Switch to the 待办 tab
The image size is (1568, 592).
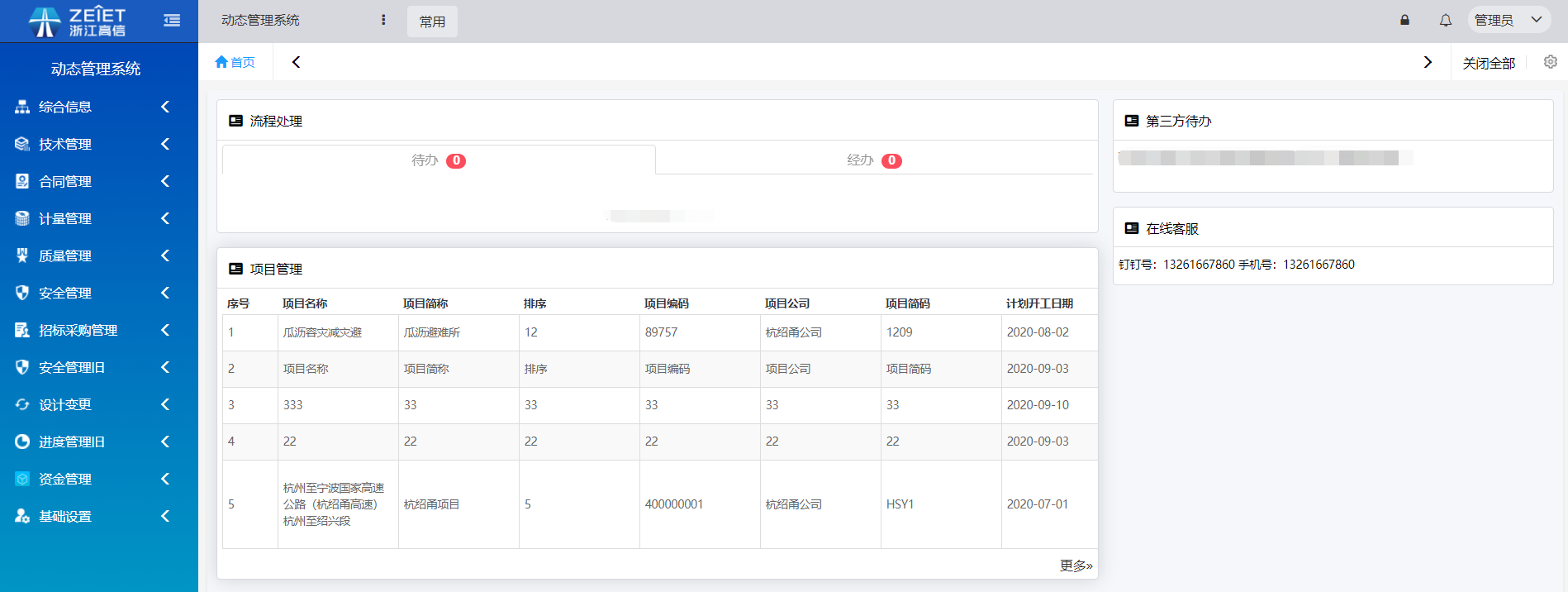tap(438, 160)
